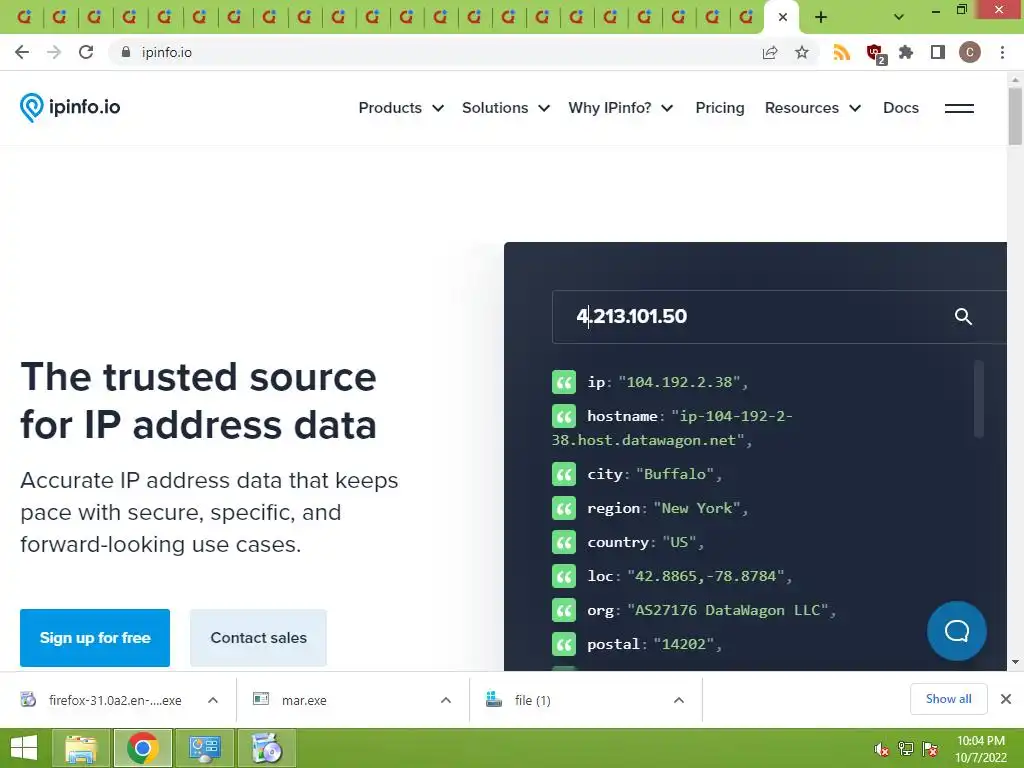
Task: Reload the ipinfo.io page
Action: (86, 52)
